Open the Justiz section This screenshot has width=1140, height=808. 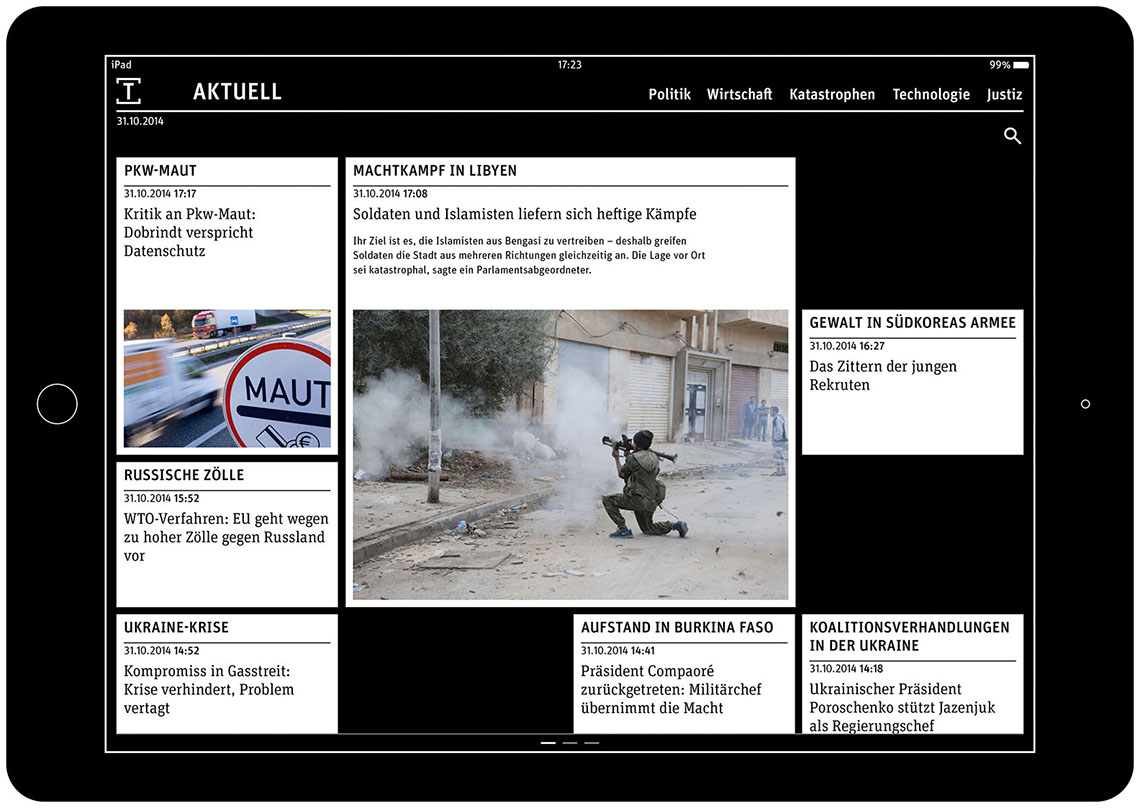tap(1004, 94)
